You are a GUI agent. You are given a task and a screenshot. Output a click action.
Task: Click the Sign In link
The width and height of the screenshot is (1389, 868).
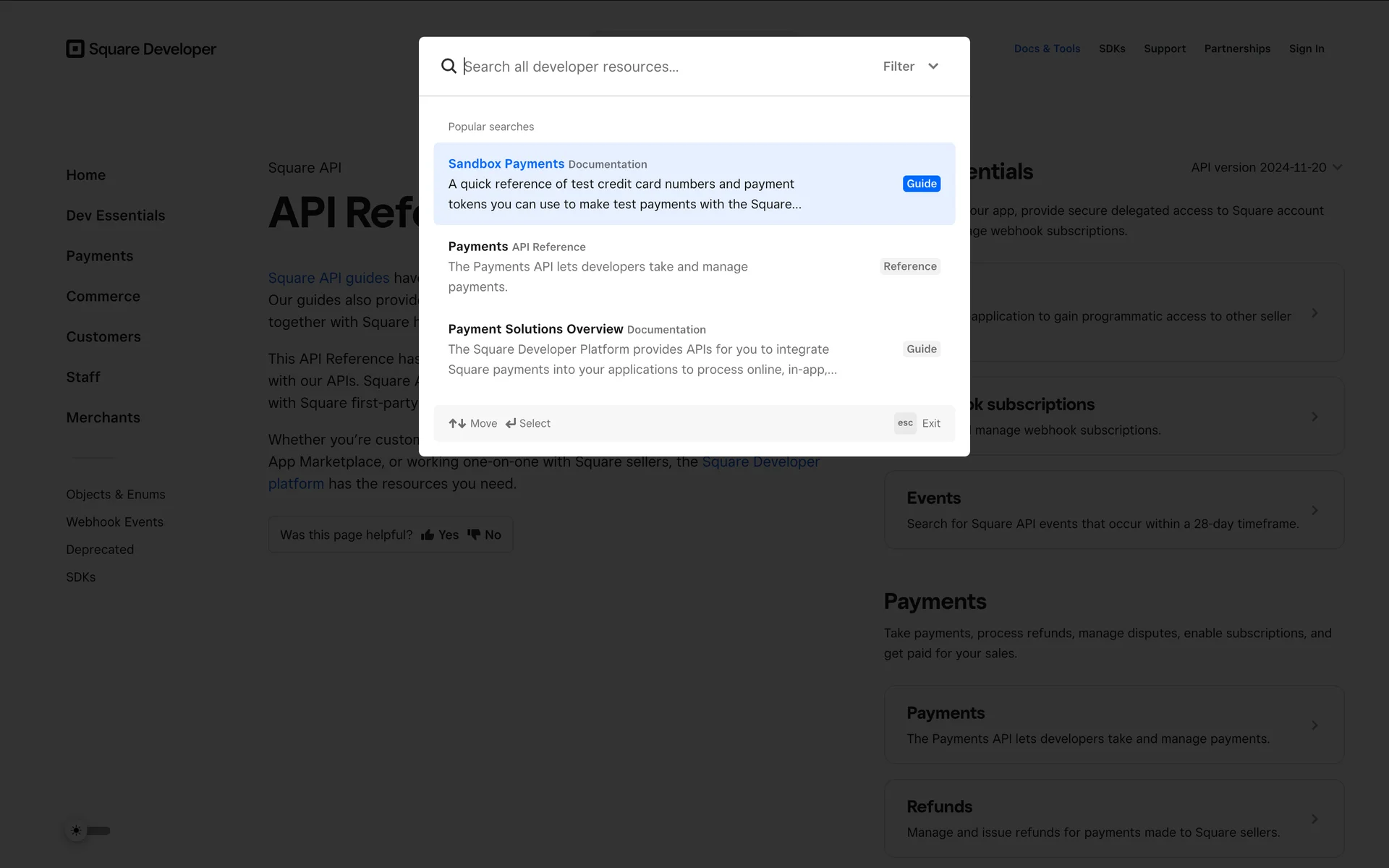[x=1306, y=48]
